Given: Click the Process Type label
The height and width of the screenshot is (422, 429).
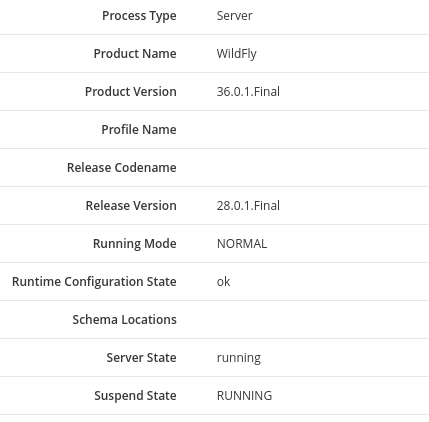Looking at the screenshot, I should point(139,16).
